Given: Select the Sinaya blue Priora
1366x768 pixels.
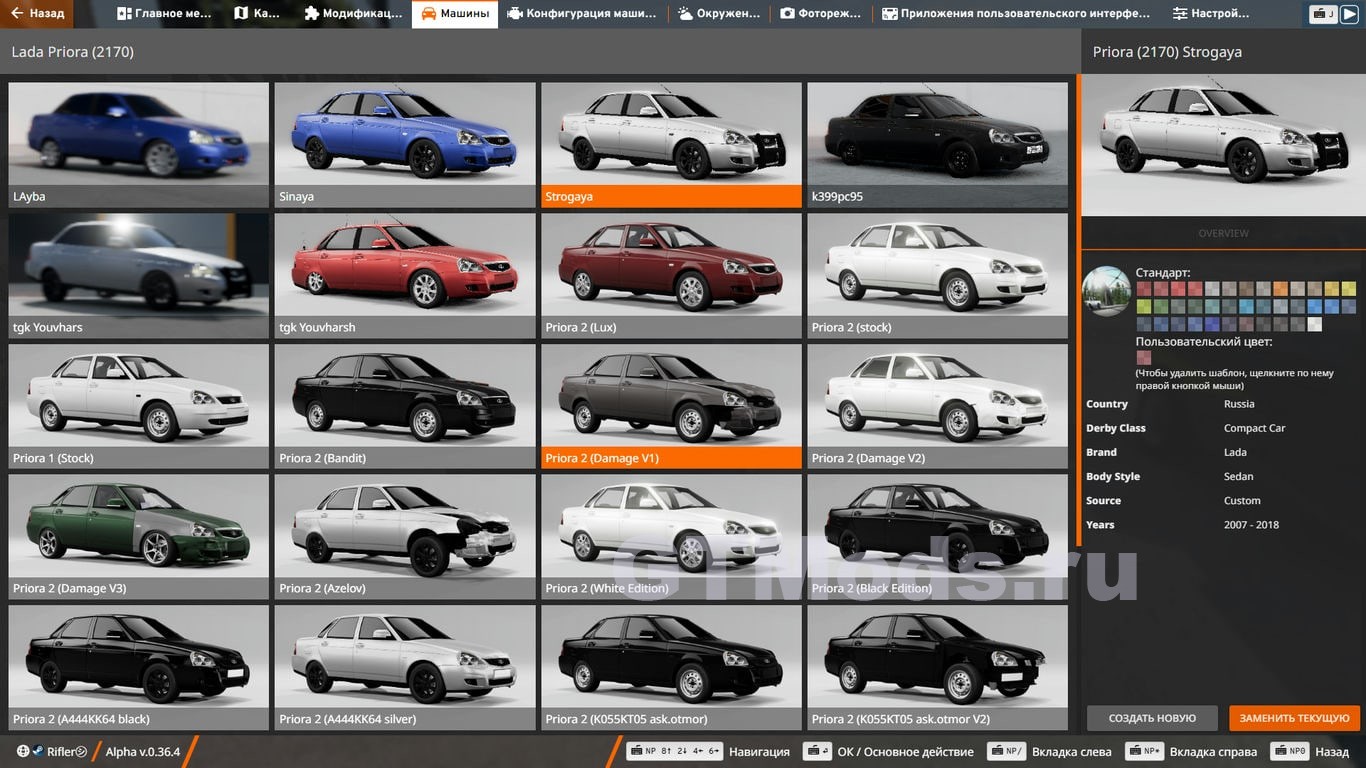Looking at the screenshot, I should 405,145.
